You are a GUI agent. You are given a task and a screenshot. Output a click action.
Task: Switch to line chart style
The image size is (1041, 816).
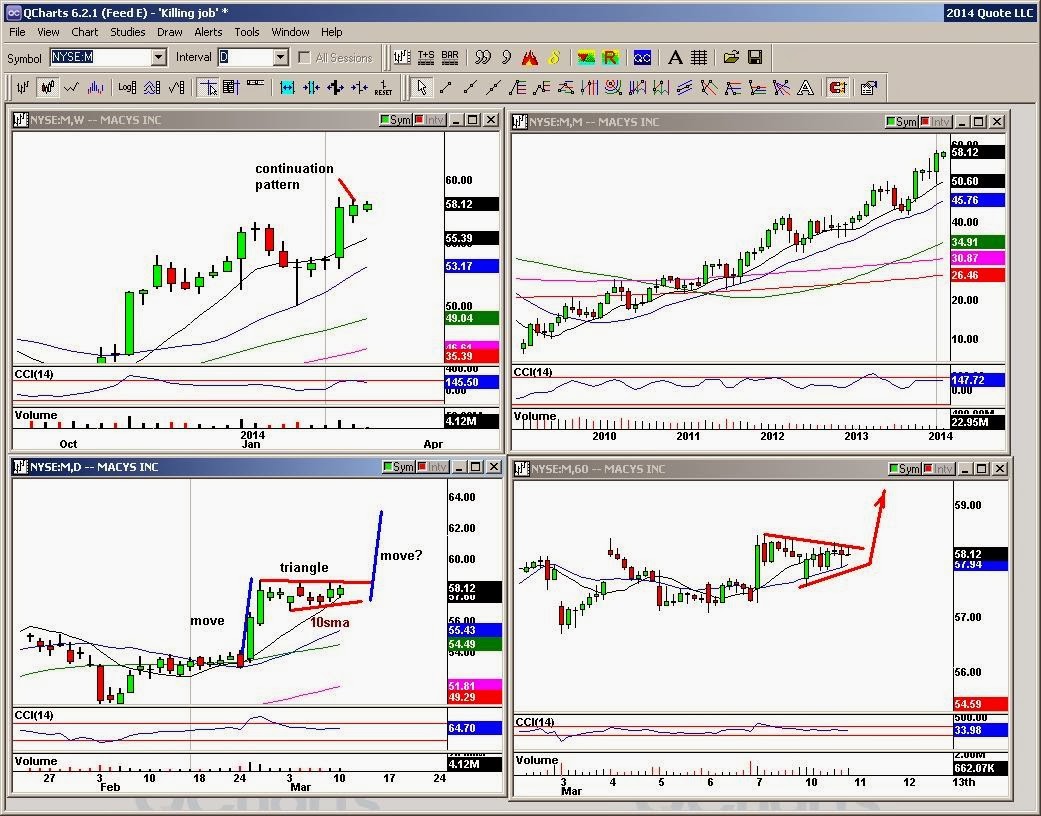72,87
